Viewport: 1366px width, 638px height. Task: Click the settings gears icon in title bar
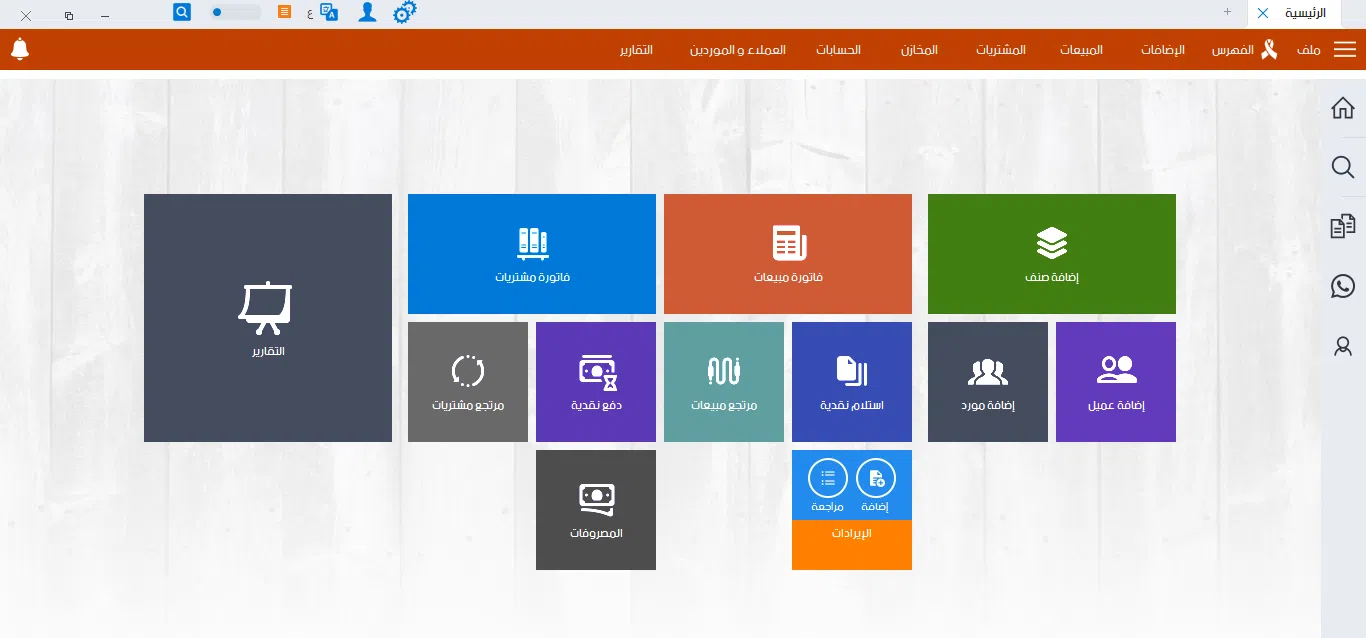405,13
